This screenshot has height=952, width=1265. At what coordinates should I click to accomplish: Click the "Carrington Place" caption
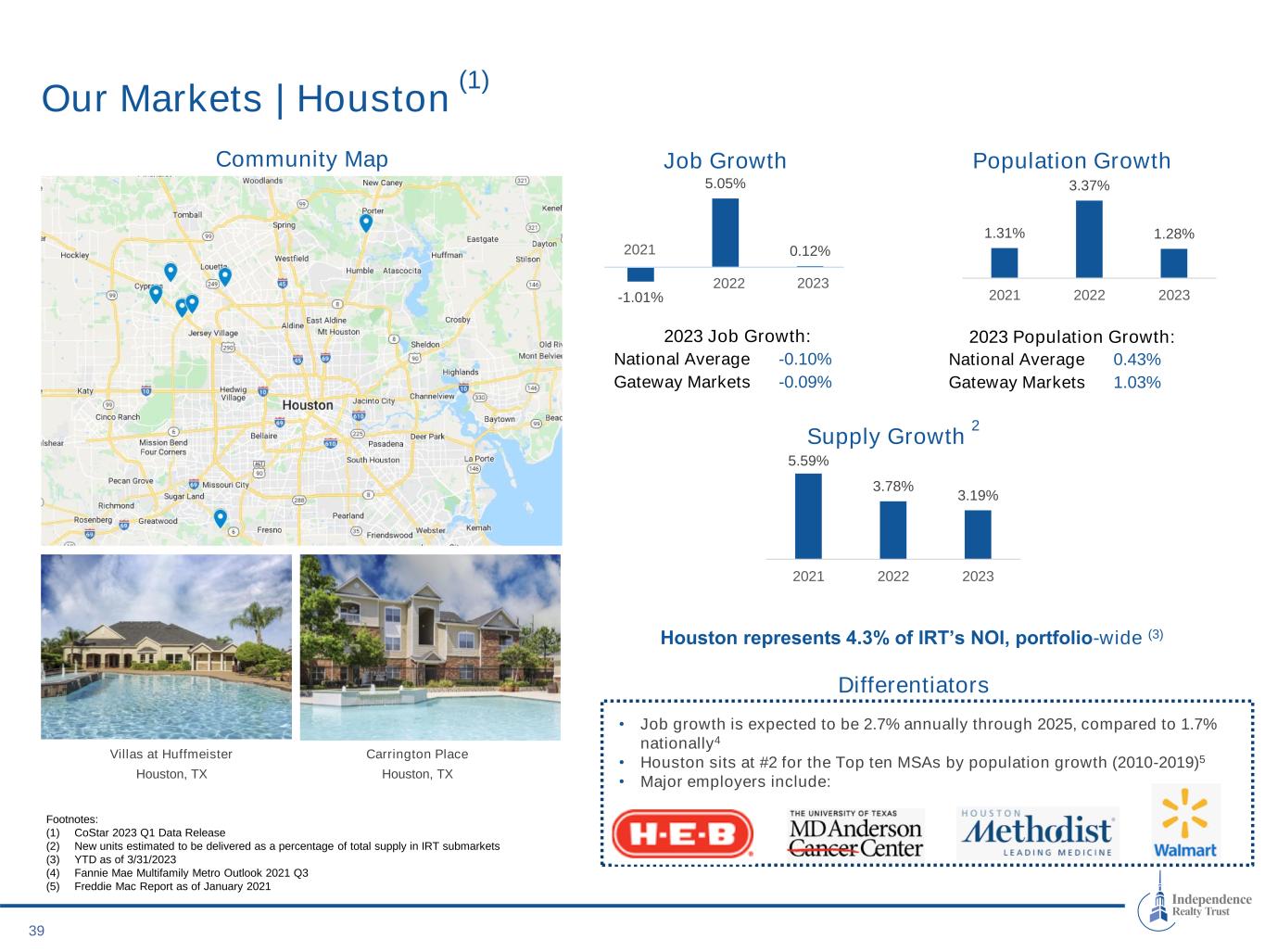click(417, 755)
